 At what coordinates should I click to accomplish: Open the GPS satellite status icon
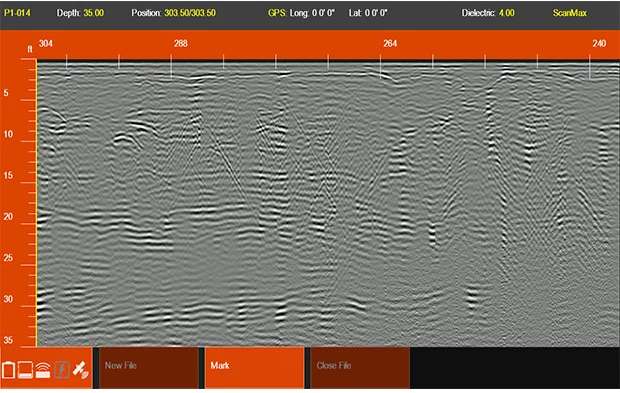pyautogui.click(x=81, y=370)
